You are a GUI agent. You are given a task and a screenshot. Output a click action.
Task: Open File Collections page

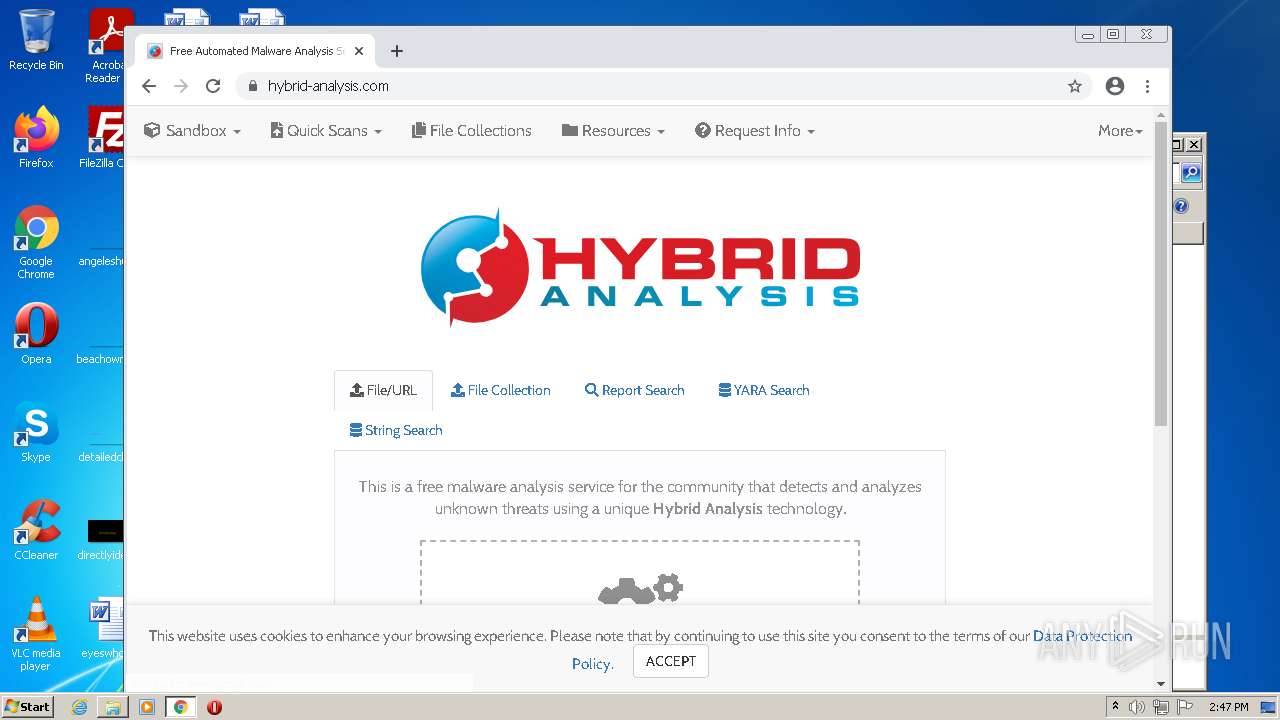(472, 131)
